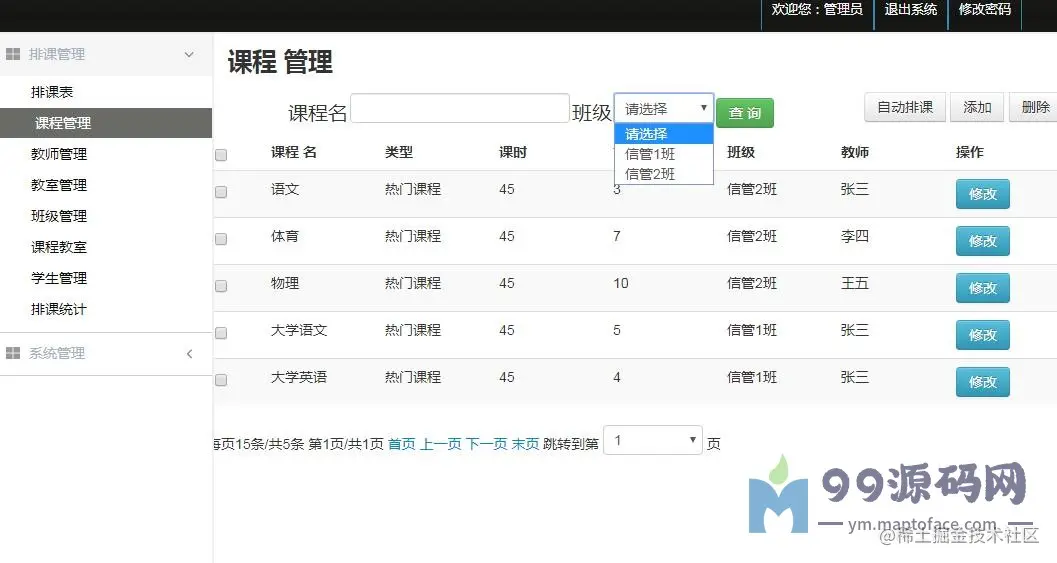1057x563 pixels.
Task: Click the 类型 column header
Action: point(399,152)
